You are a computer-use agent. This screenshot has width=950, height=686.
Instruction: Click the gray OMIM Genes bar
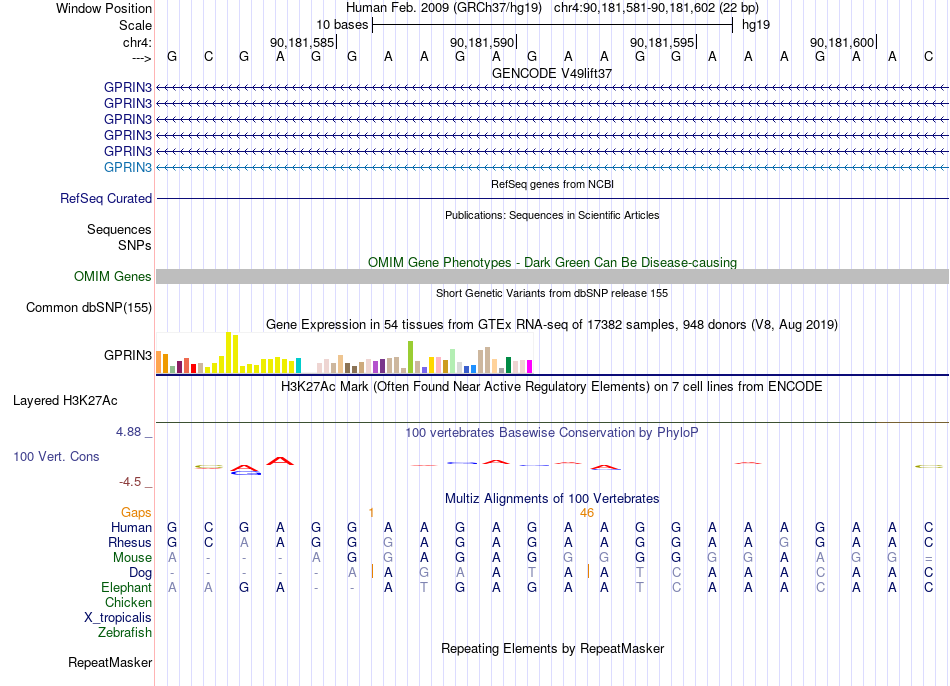(552, 276)
